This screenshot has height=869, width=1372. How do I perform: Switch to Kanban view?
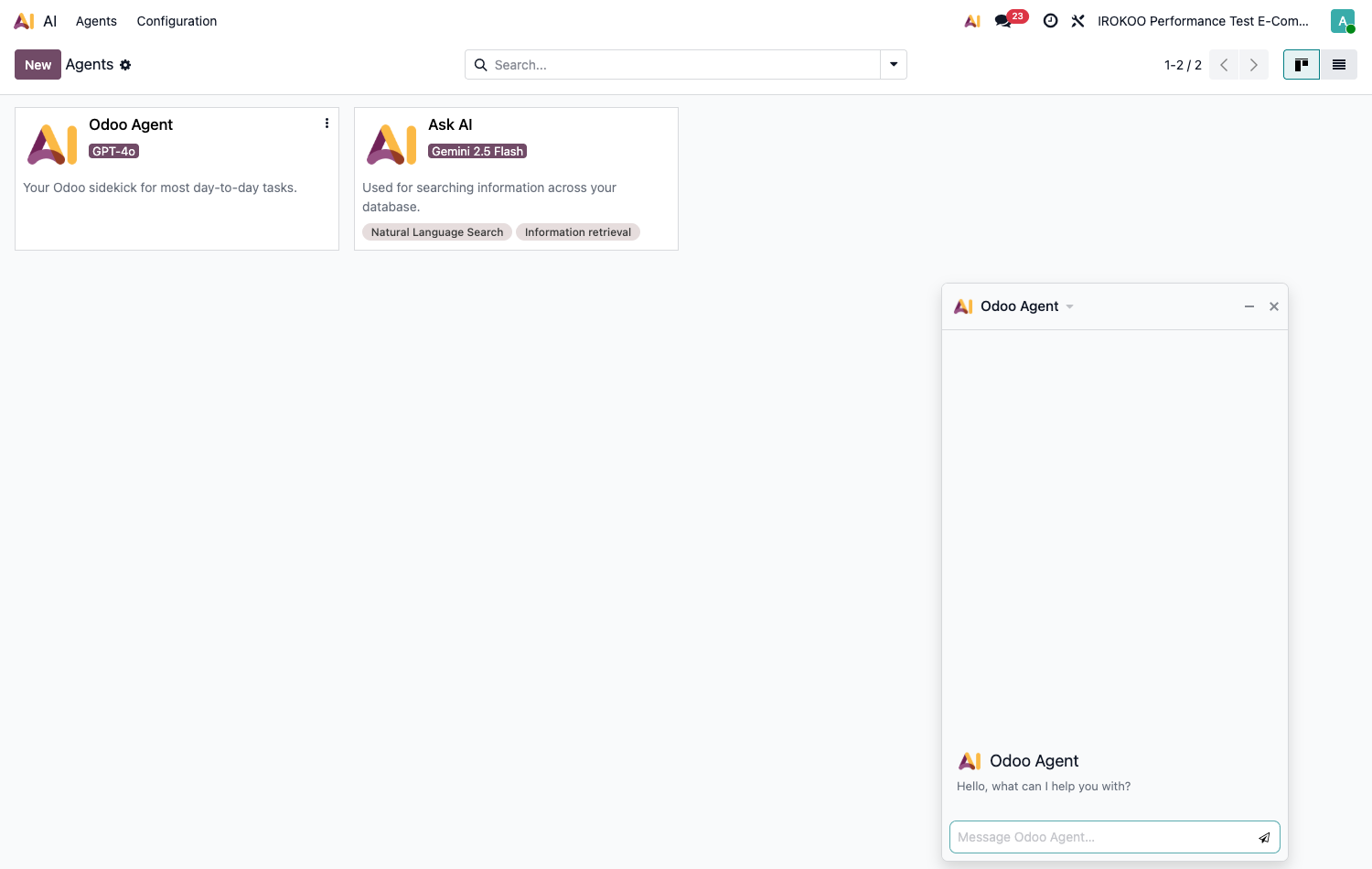coord(1302,65)
